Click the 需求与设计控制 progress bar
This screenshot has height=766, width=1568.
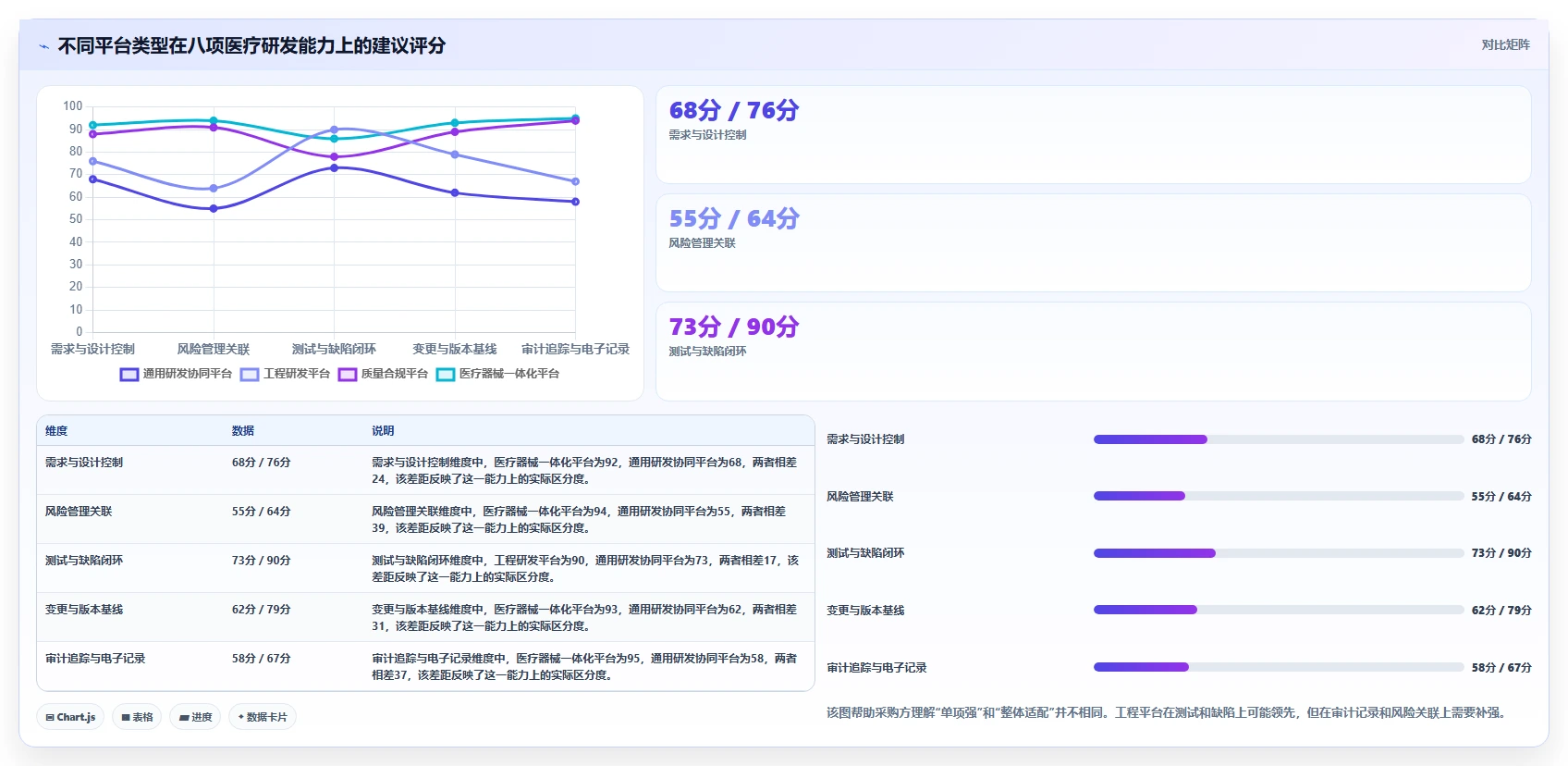1279,439
